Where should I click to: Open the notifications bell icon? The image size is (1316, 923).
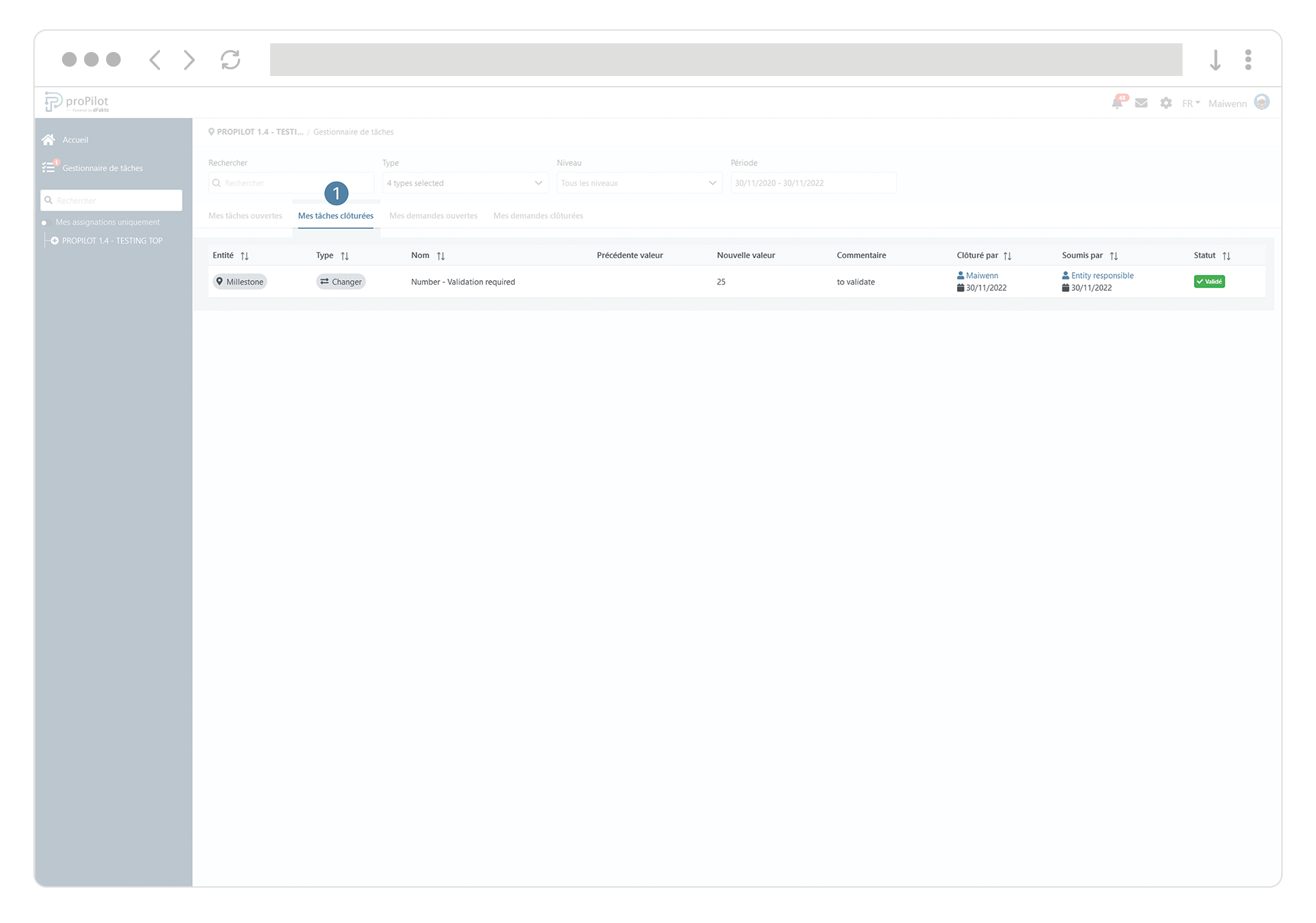[1117, 103]
